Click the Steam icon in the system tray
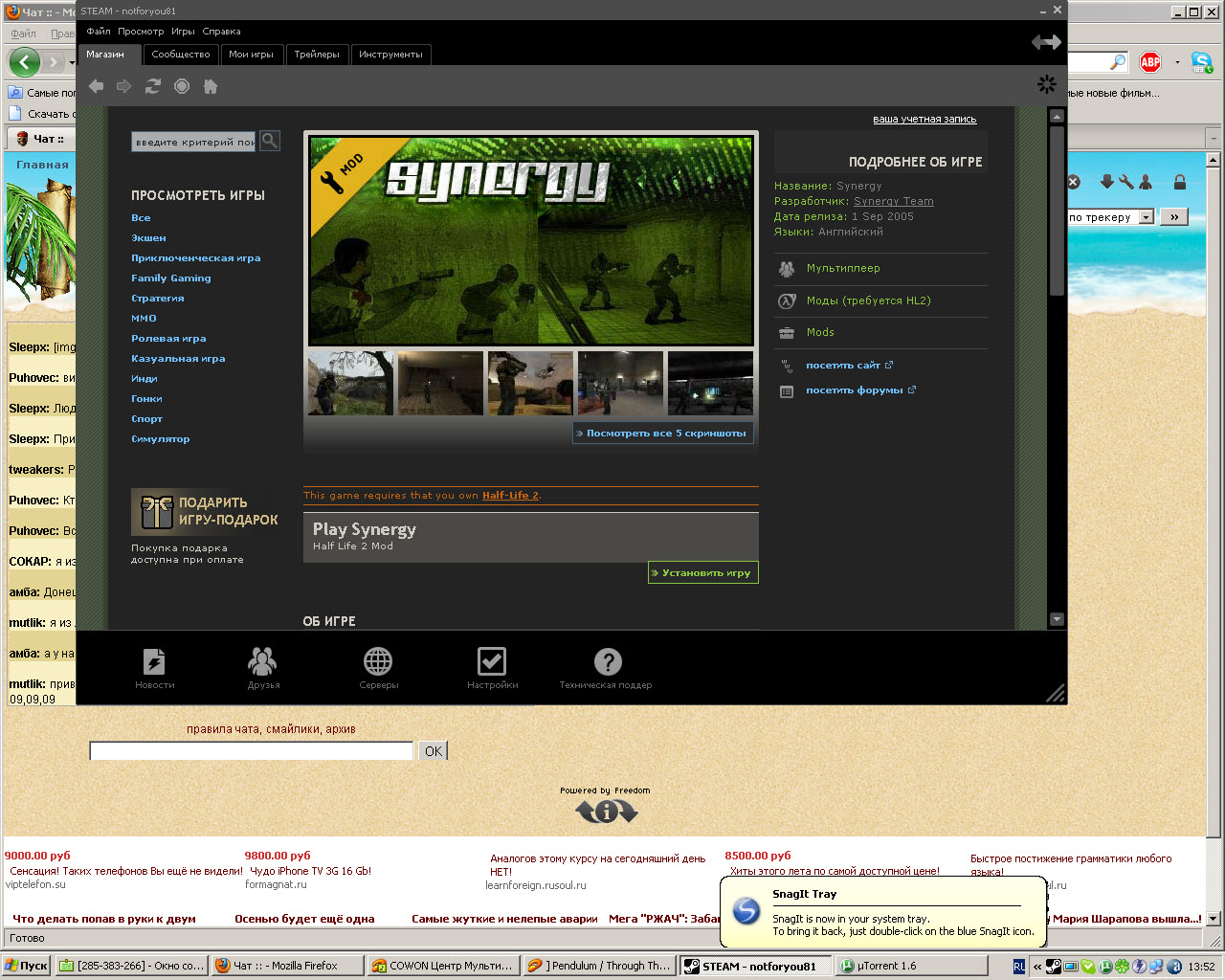The image size is (1225, 980). 1053,967
